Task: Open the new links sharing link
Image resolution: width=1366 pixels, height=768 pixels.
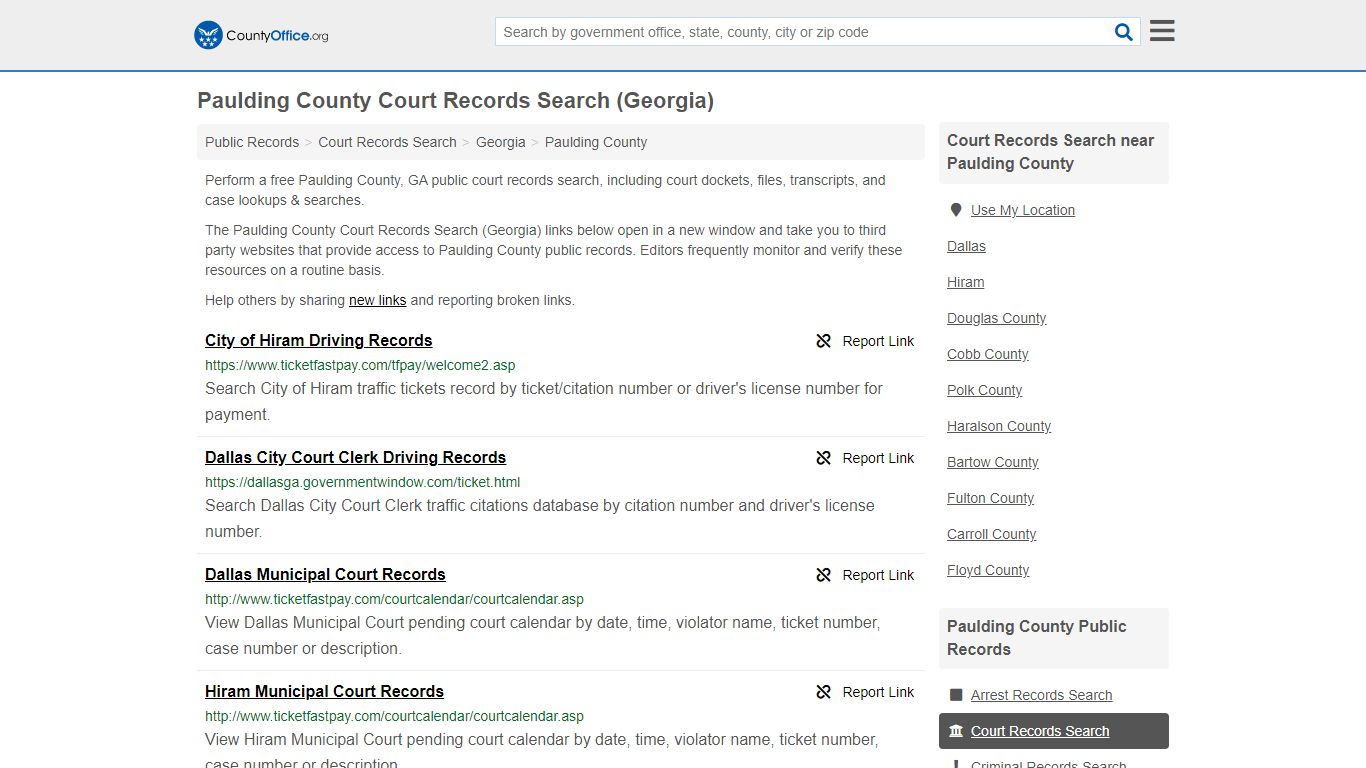Action: click(x=377, y=300)
